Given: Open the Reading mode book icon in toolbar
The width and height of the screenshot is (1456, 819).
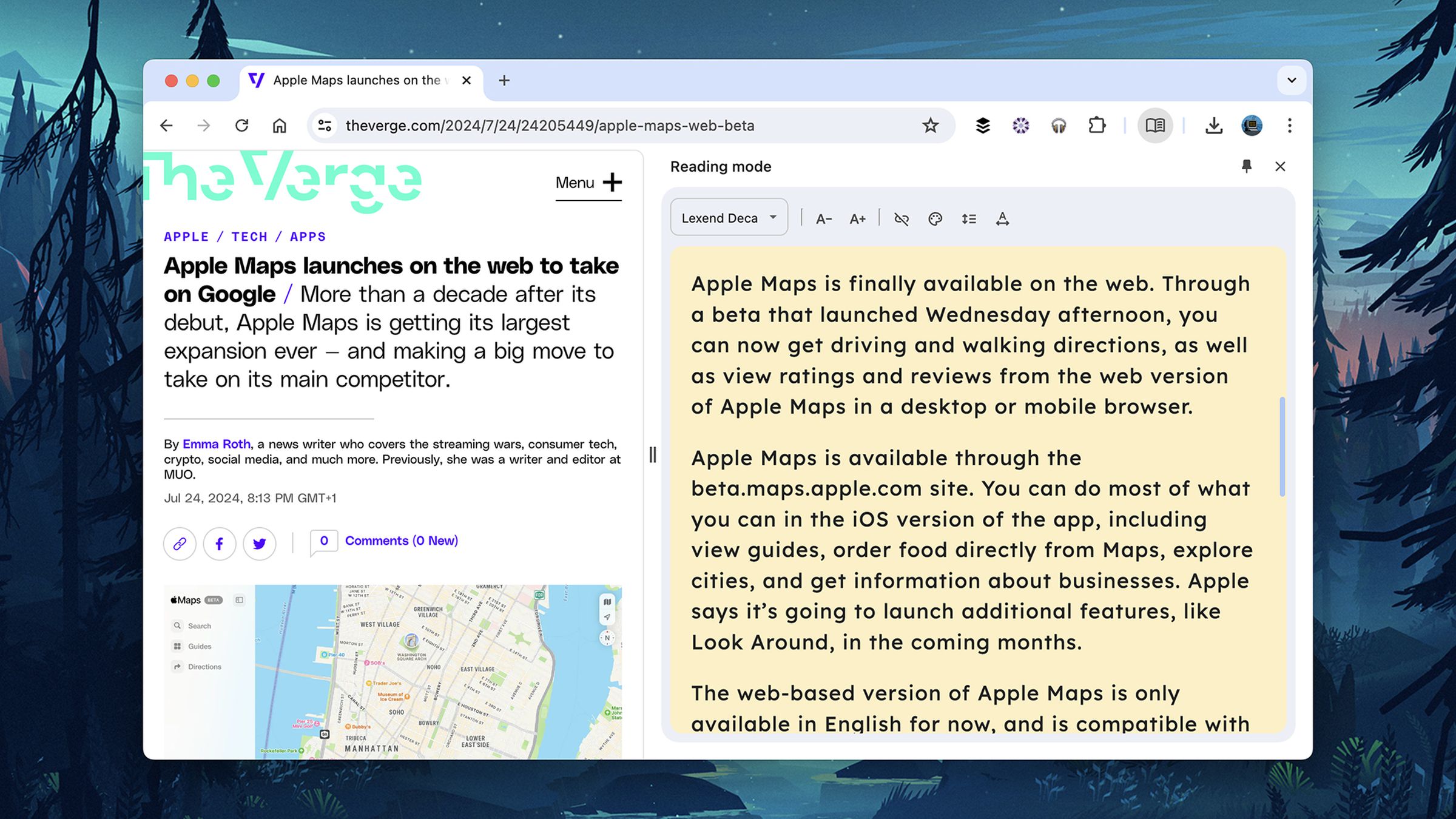Looking at the screenshot, I should (x=1155, y=126).
